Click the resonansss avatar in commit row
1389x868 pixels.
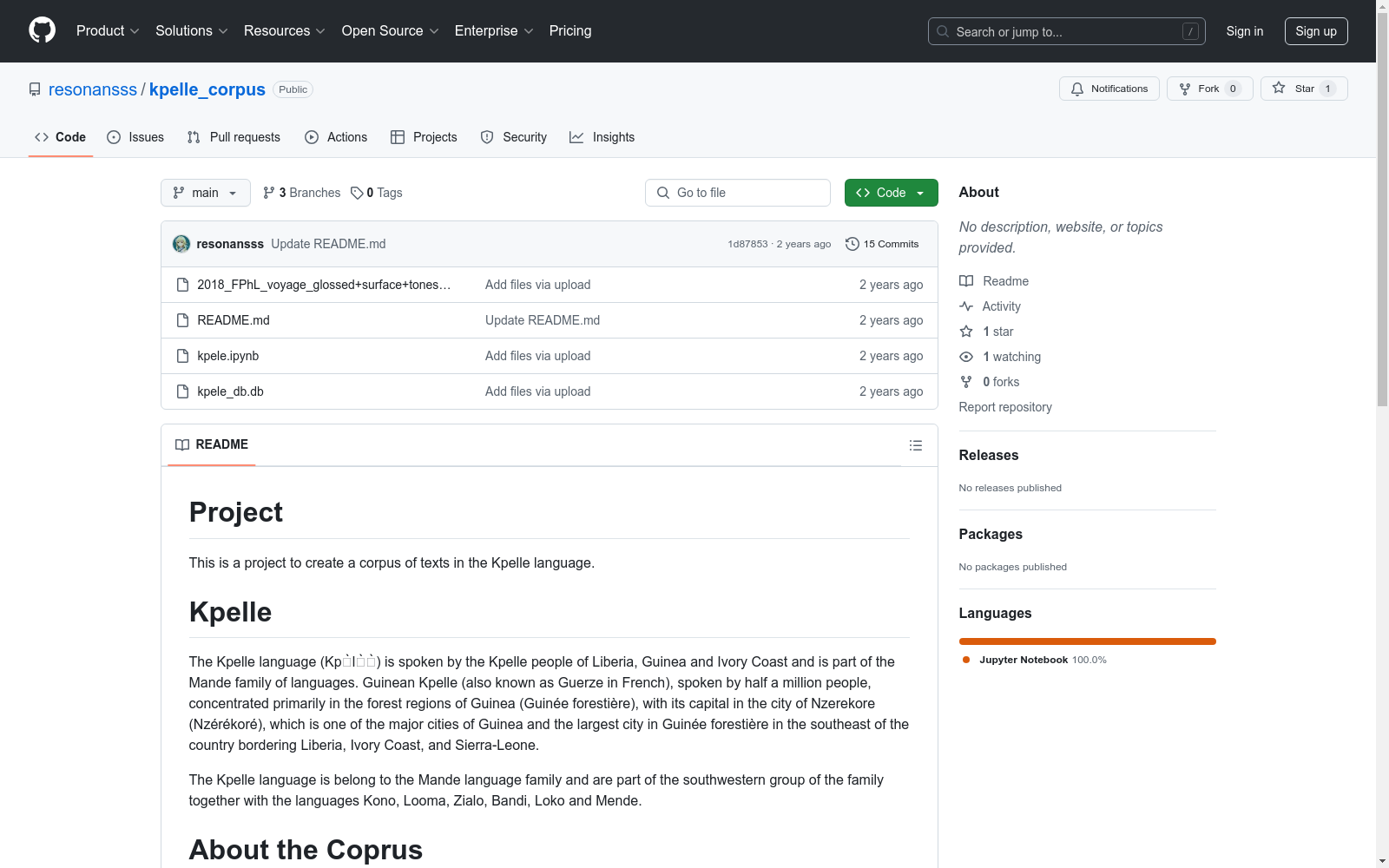click(x=181, y=244)
